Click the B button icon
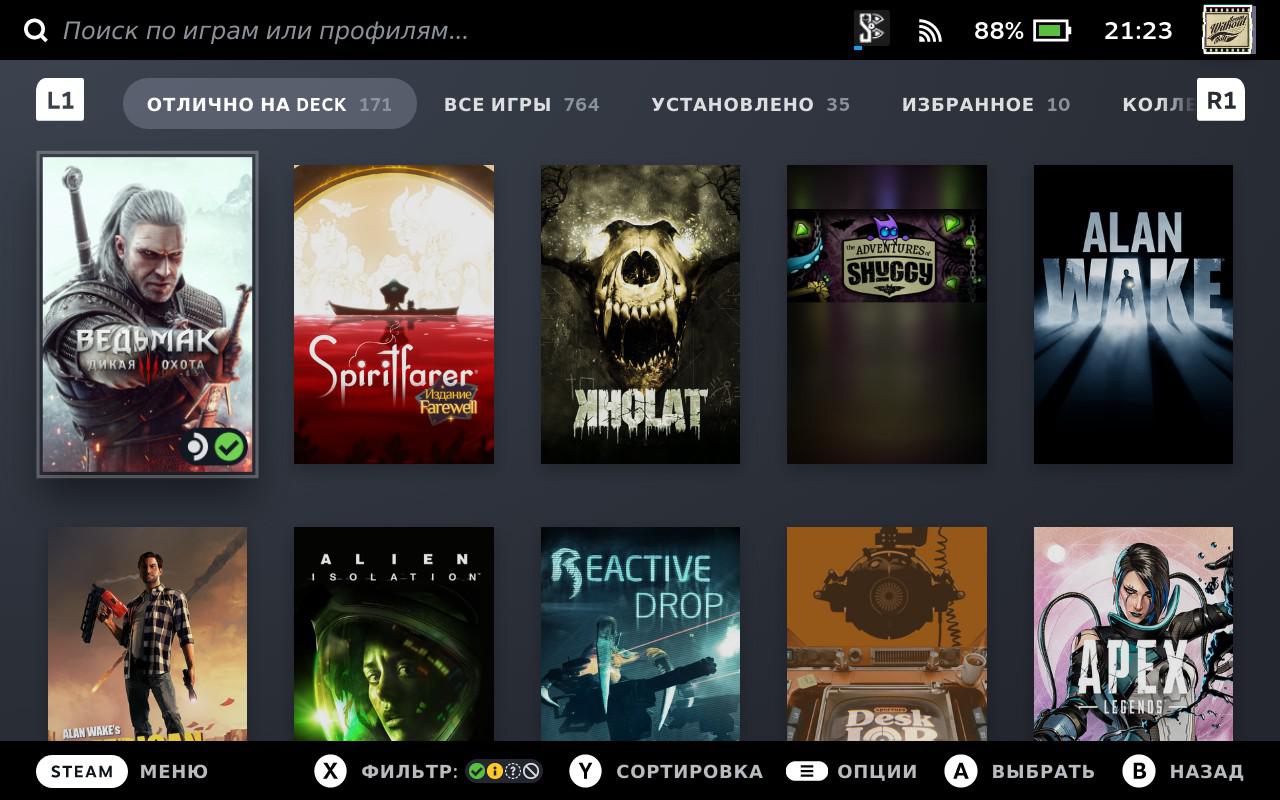 tap(1138, 771)
